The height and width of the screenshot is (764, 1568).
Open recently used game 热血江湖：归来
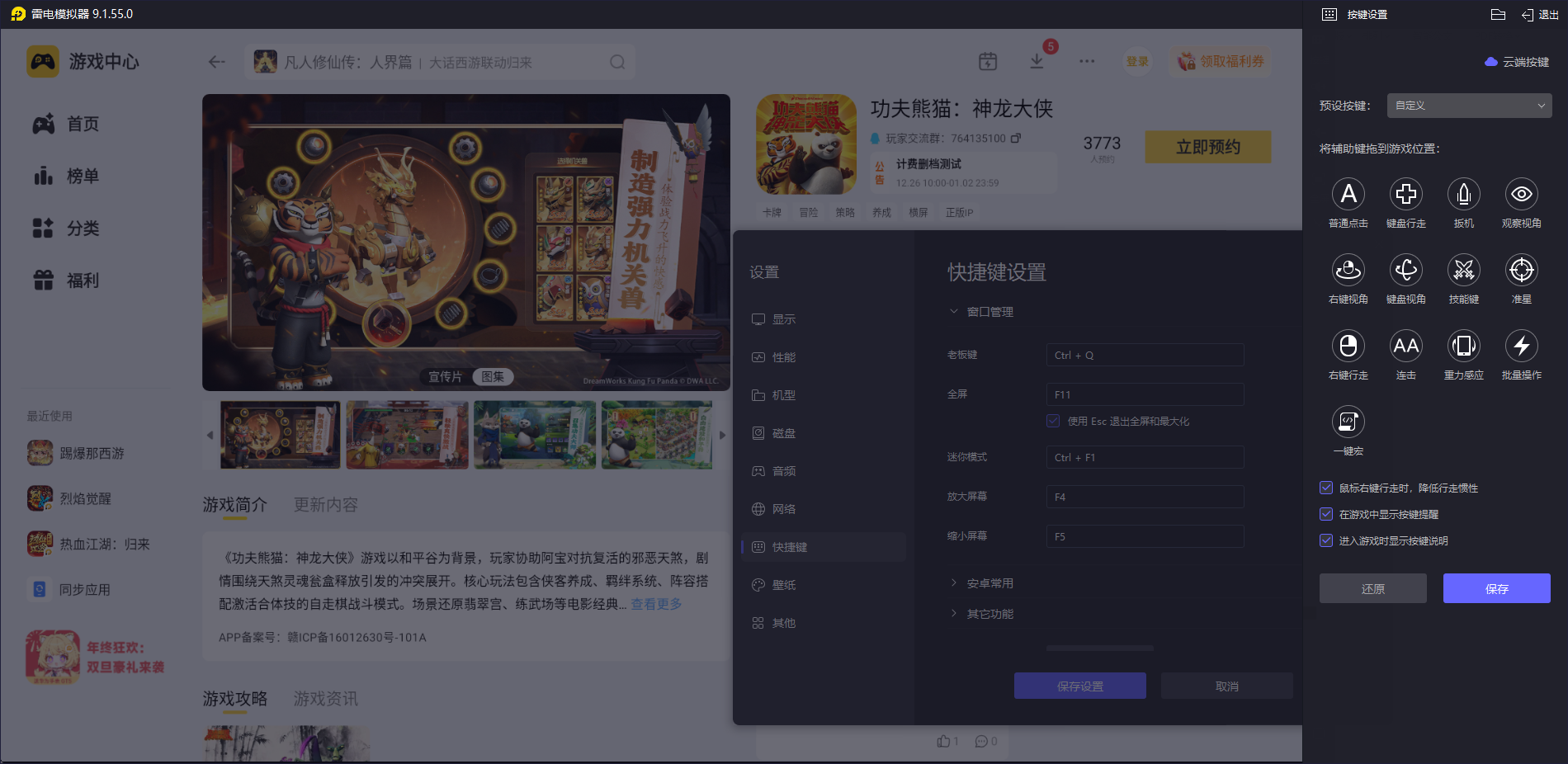pos(88,544)
